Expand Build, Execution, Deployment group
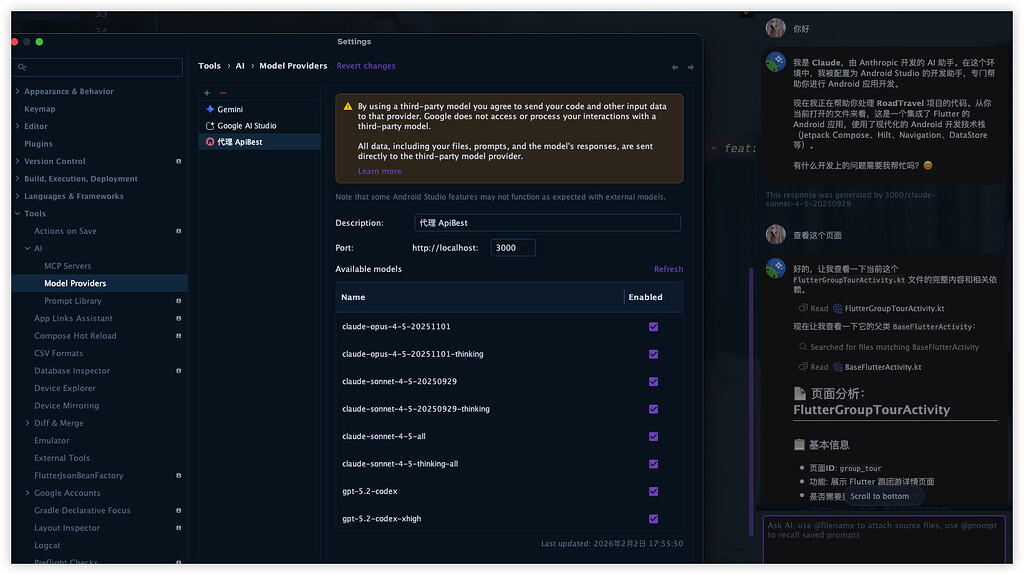 click(x=18, y=178)
